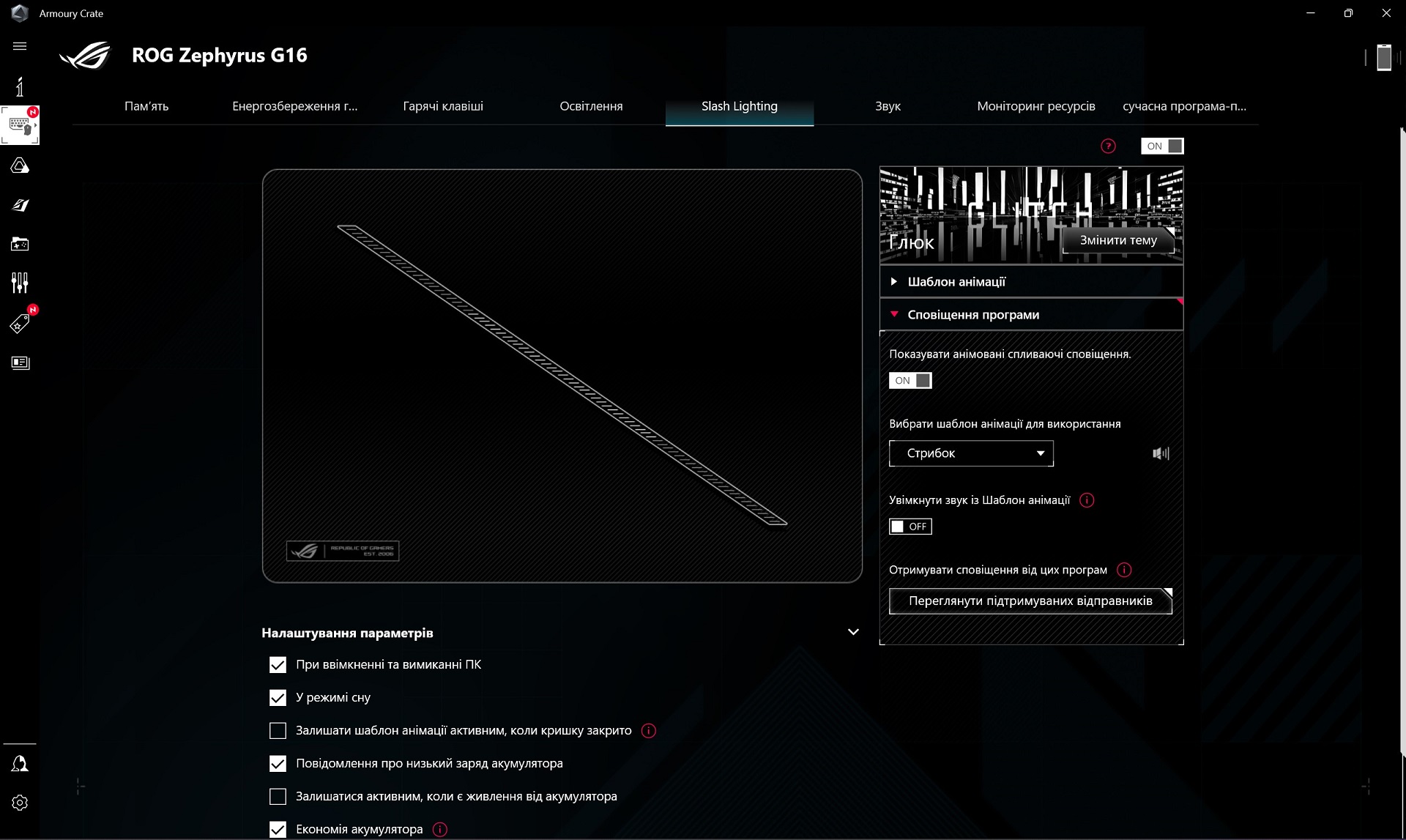
Task: Click the info icon beside Отримувати сповіщення
Action: coord(1124,570)
